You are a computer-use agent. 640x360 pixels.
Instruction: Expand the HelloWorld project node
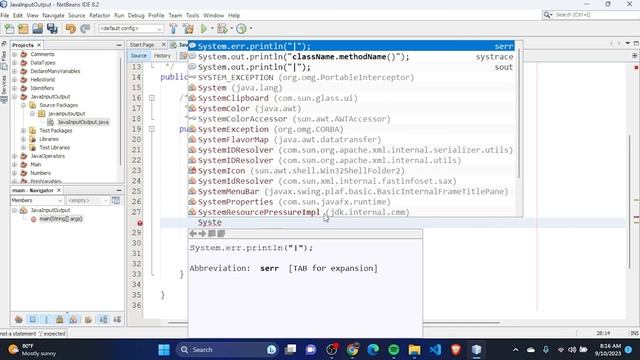tap(15, 80)
